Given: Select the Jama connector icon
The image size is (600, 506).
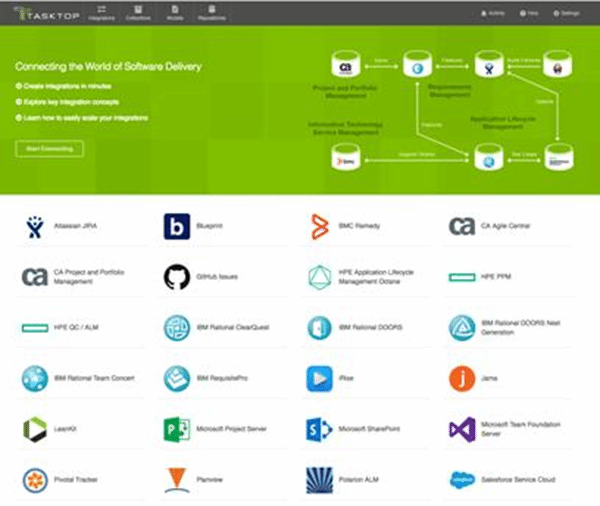Looking at the screenshot, I should [462, 379].
